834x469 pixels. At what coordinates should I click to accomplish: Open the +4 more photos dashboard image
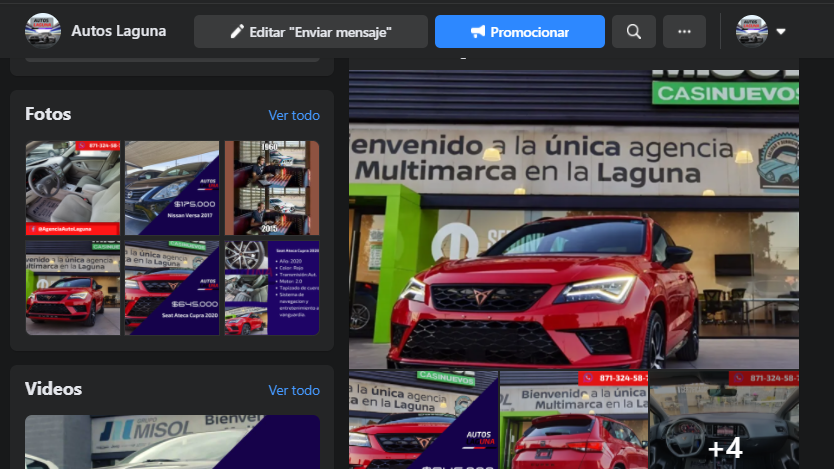pos(724,420)
